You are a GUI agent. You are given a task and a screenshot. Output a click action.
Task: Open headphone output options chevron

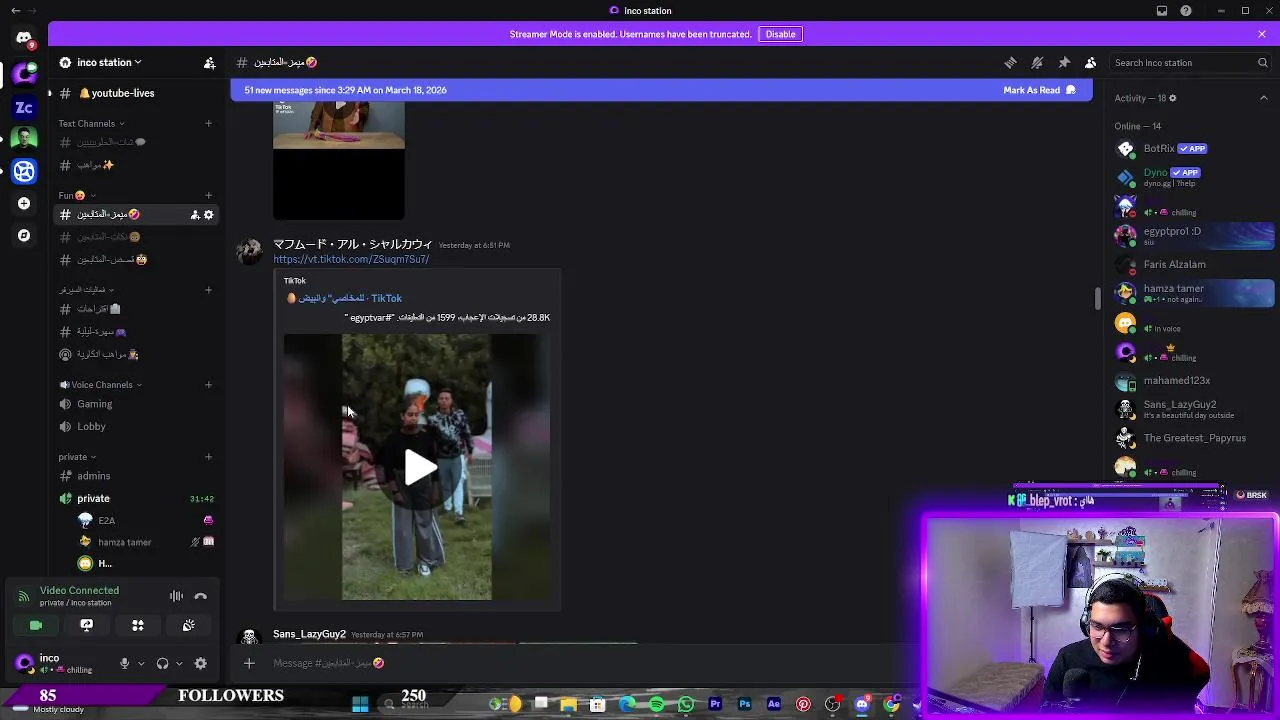coord(179,663)
